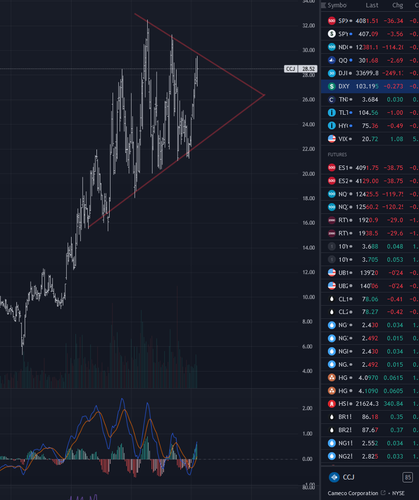
Task: Click the red HSI logo icon
Action: pyautogui.click(x=332, y=404)
